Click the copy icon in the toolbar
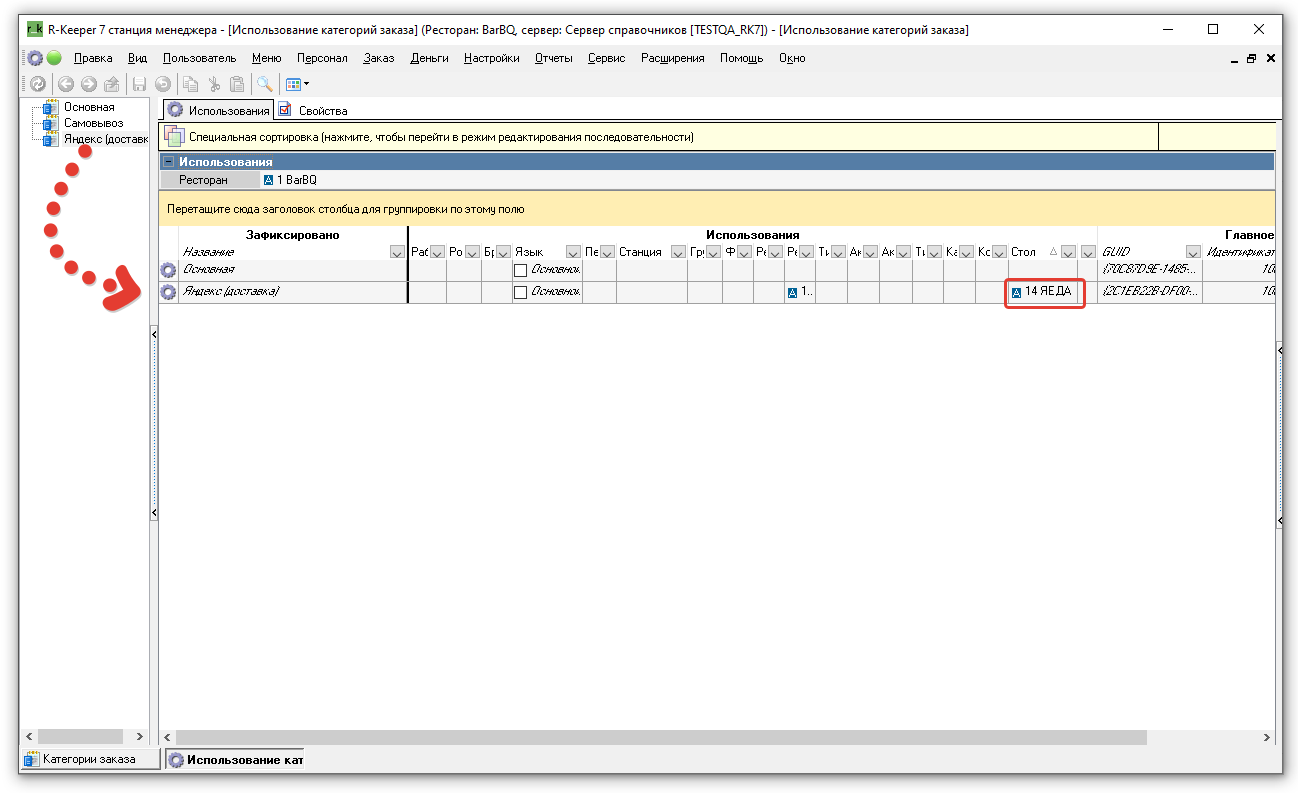Image resolution: width=1298 pixels, height=793 pixels. coord(190,85)
